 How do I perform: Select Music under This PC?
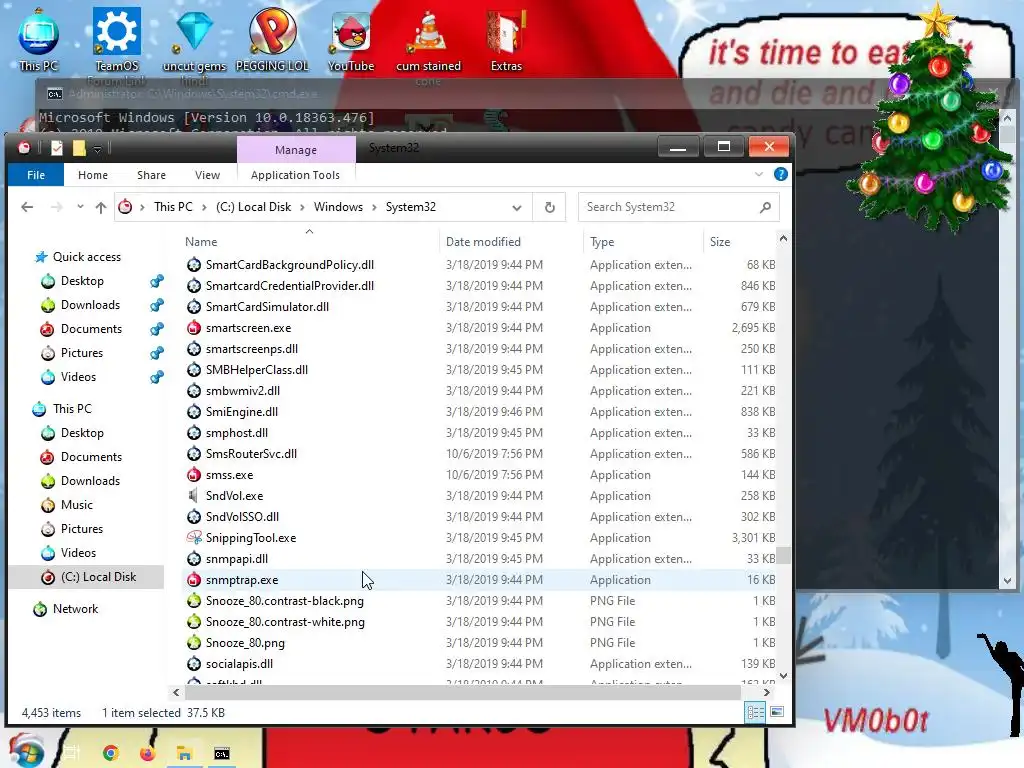(76, 505)
